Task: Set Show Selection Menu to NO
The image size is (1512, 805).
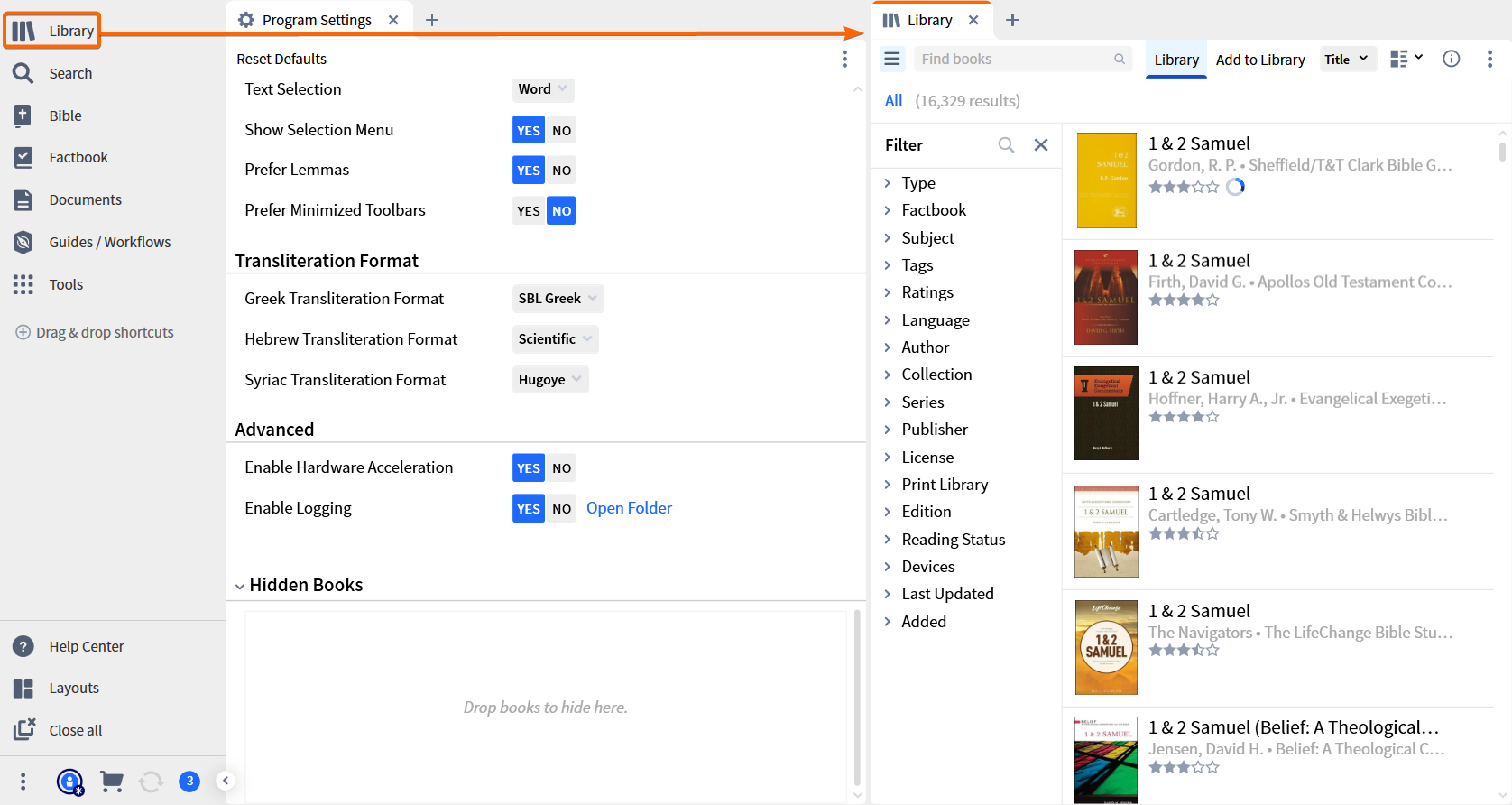Action: click(x=561, y=130)
